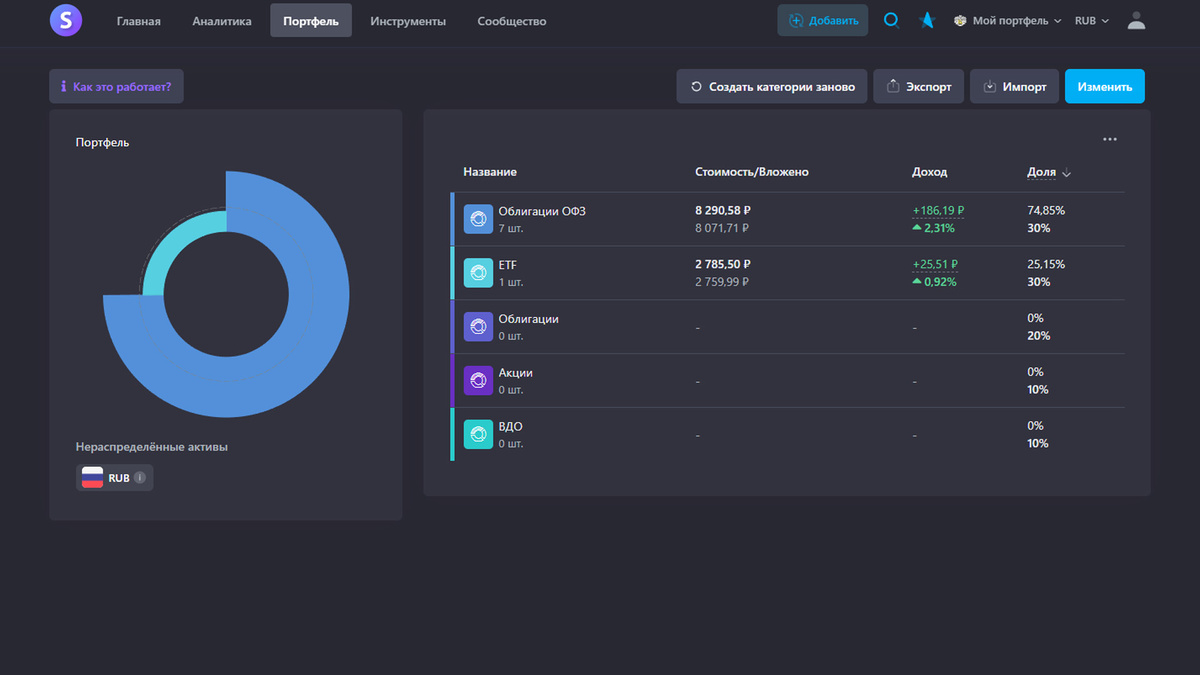Open the RUB currency dropdown
The width and height of the screenshot is (1200, 675).
pyautogui.click(x=1092, y=19)
